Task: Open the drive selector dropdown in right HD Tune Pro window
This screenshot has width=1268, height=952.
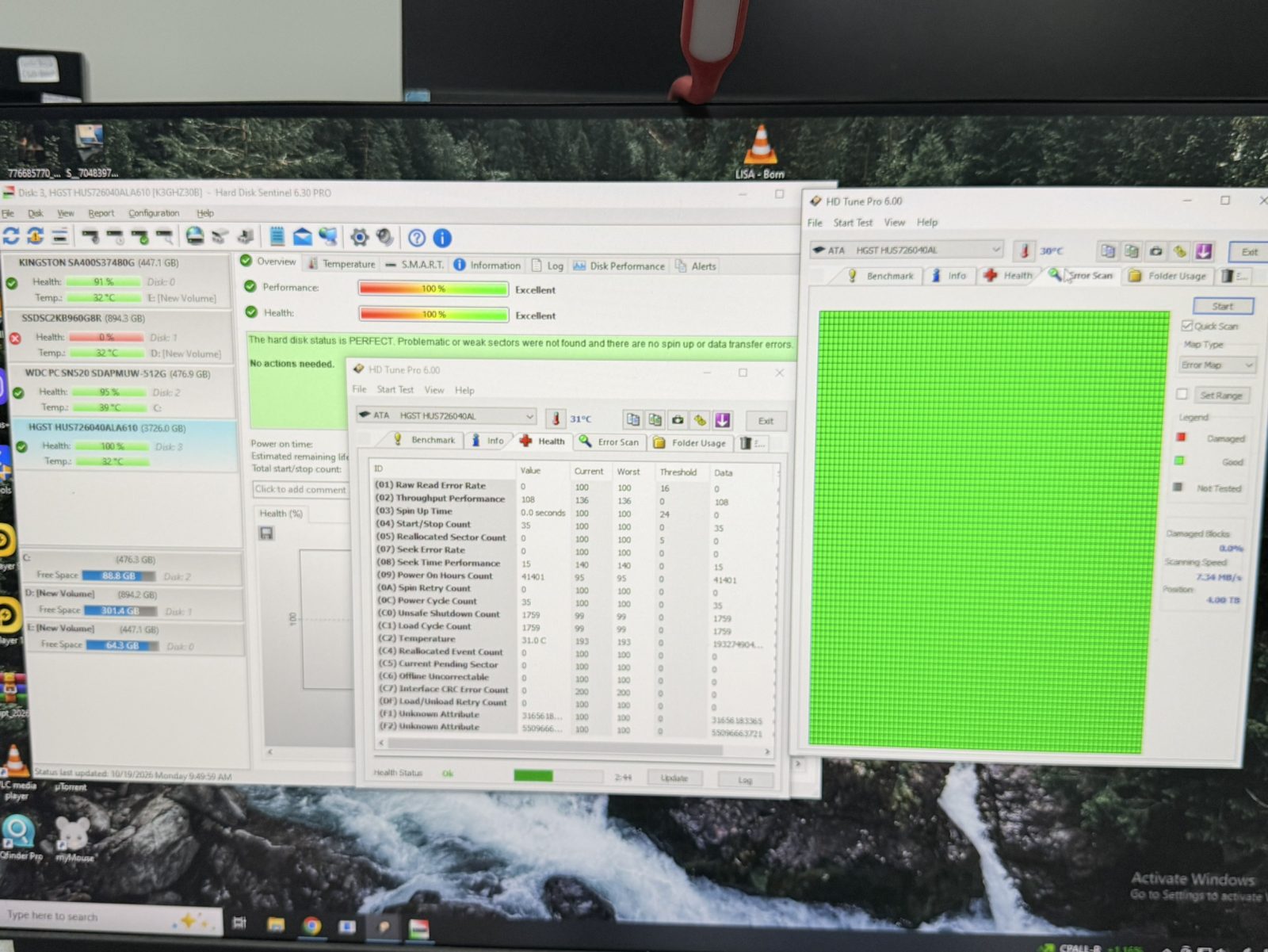Action: (x=906, y=250)
